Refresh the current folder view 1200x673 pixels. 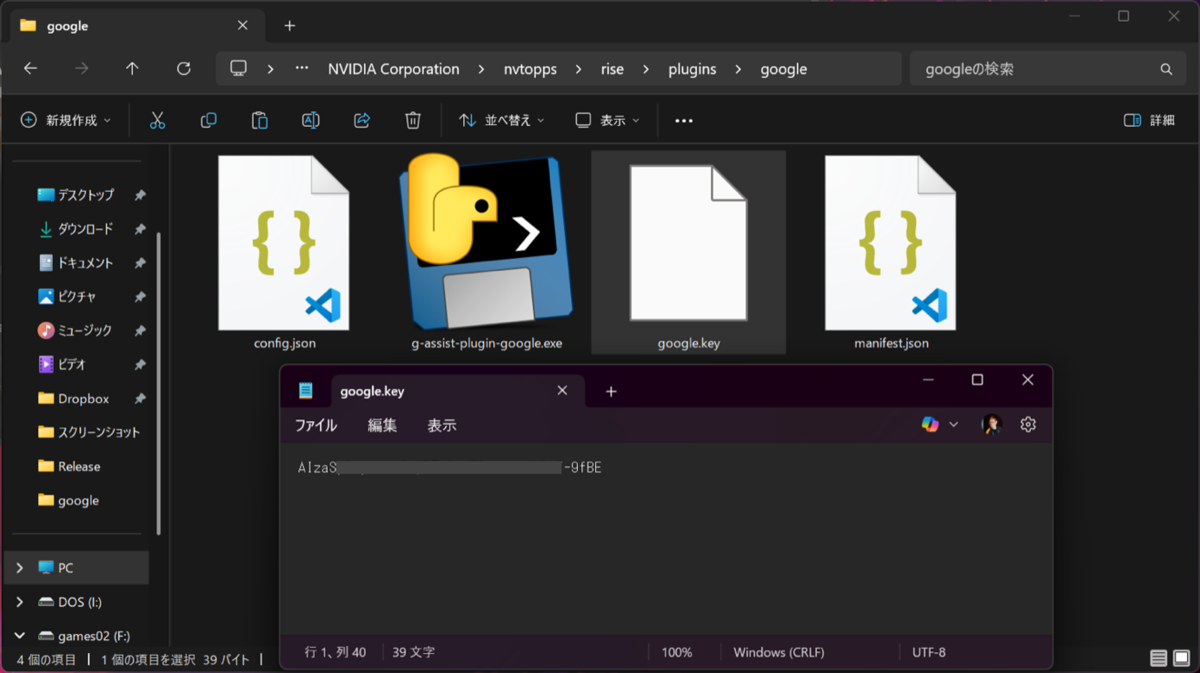point(183,69)
